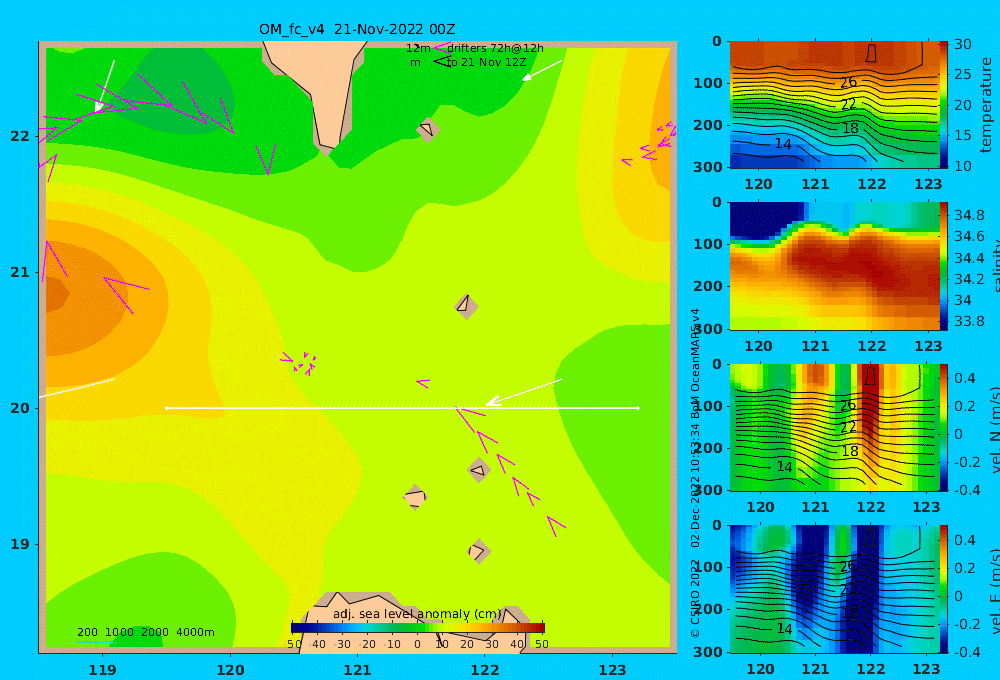Click latitude tick label 20 on main map
This screenshot has width=1000, height=680.
point(20,408)
